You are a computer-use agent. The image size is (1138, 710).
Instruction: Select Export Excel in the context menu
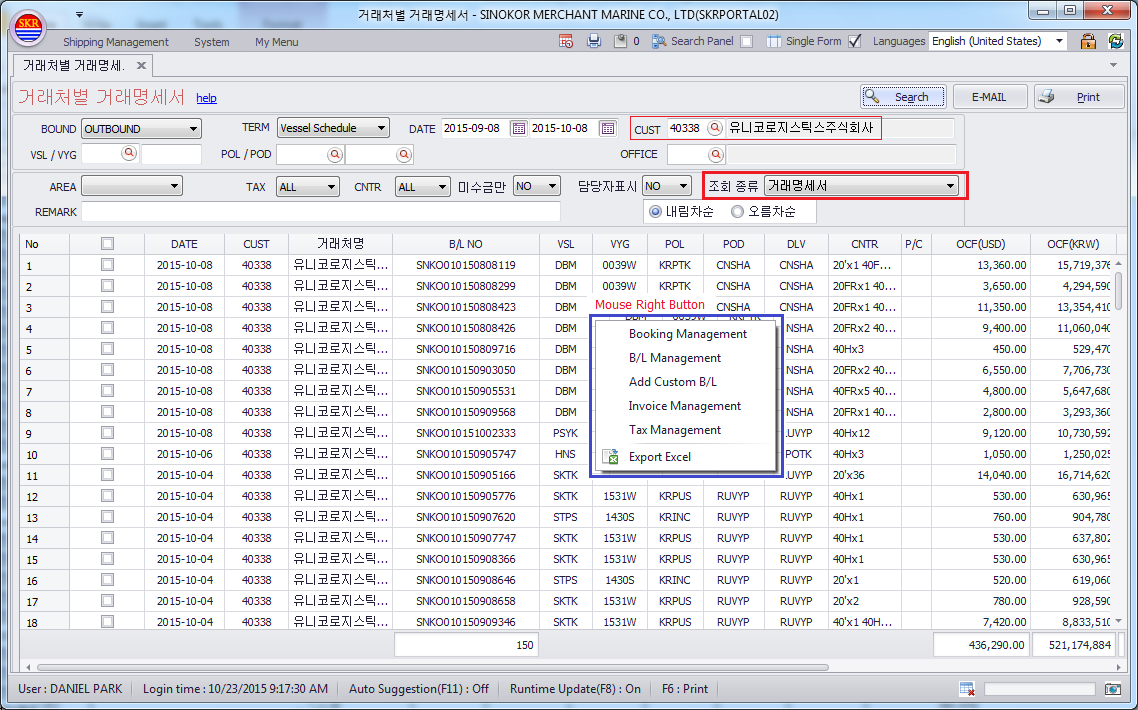[659, 457]
